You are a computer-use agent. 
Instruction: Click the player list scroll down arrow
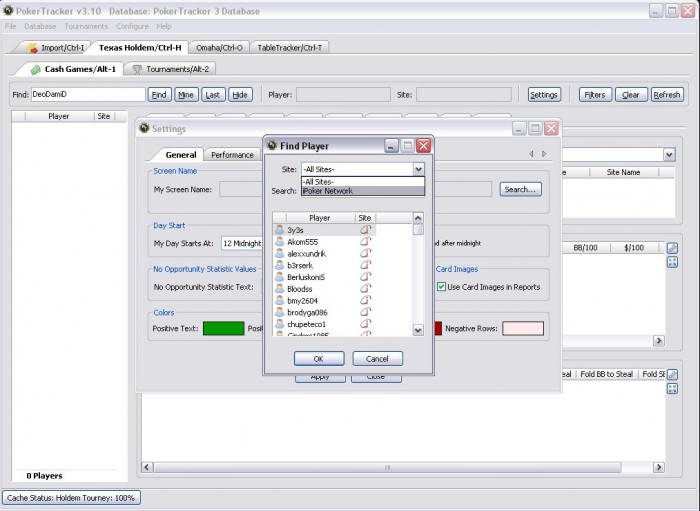(x=418, y=330)
